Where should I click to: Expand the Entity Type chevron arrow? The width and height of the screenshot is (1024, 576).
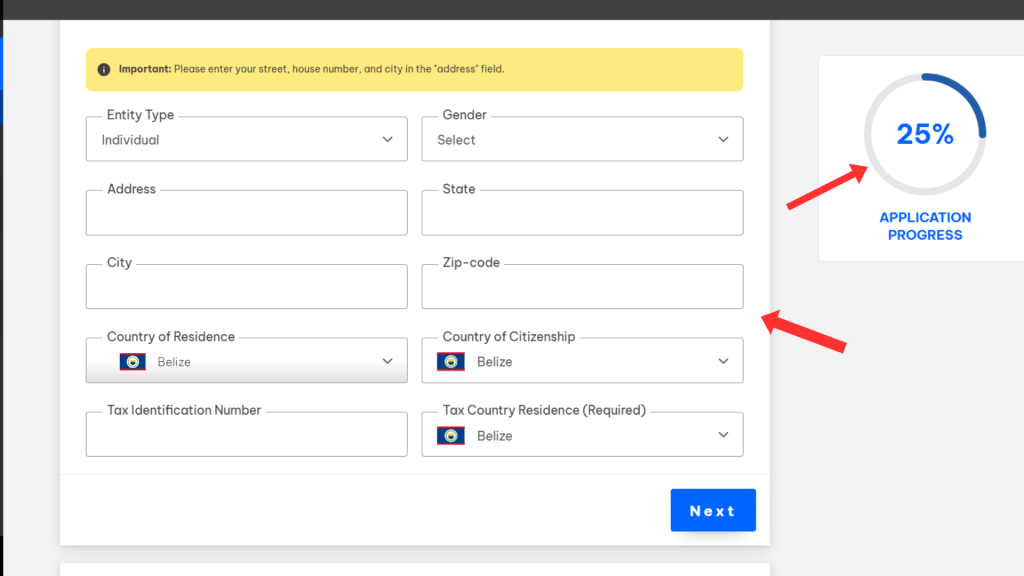[x=388, y=140]
